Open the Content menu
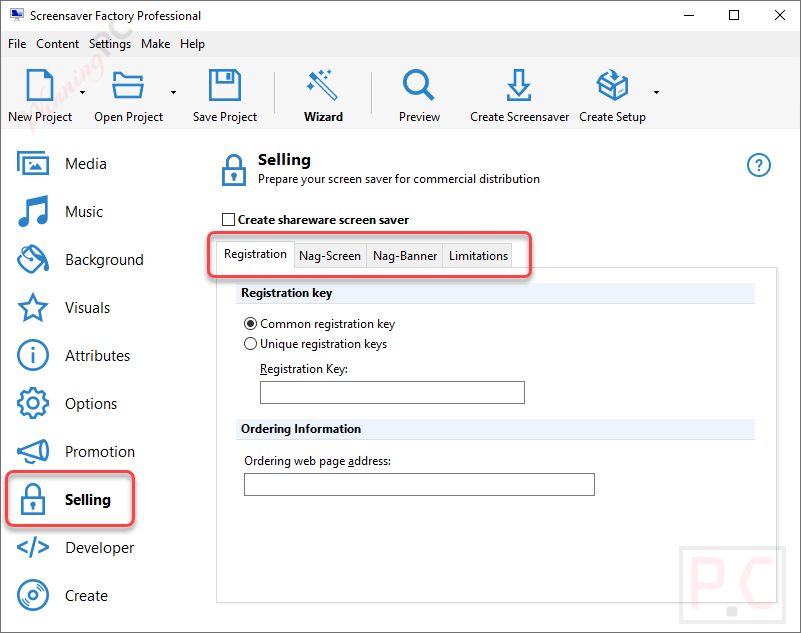This screenshot has height=633, width=801. point(57,44)
